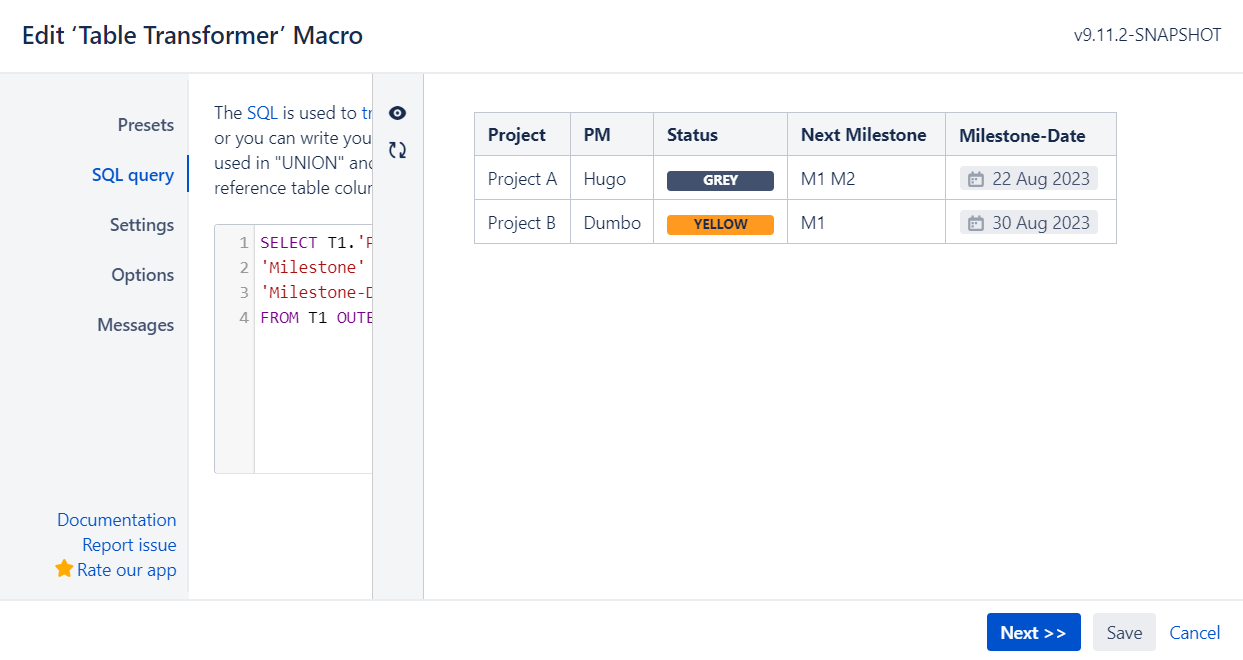This screenshot has width=1243, height=660.
Task: Click the YELLOW status badge for Project B
Action: [720, 224]
